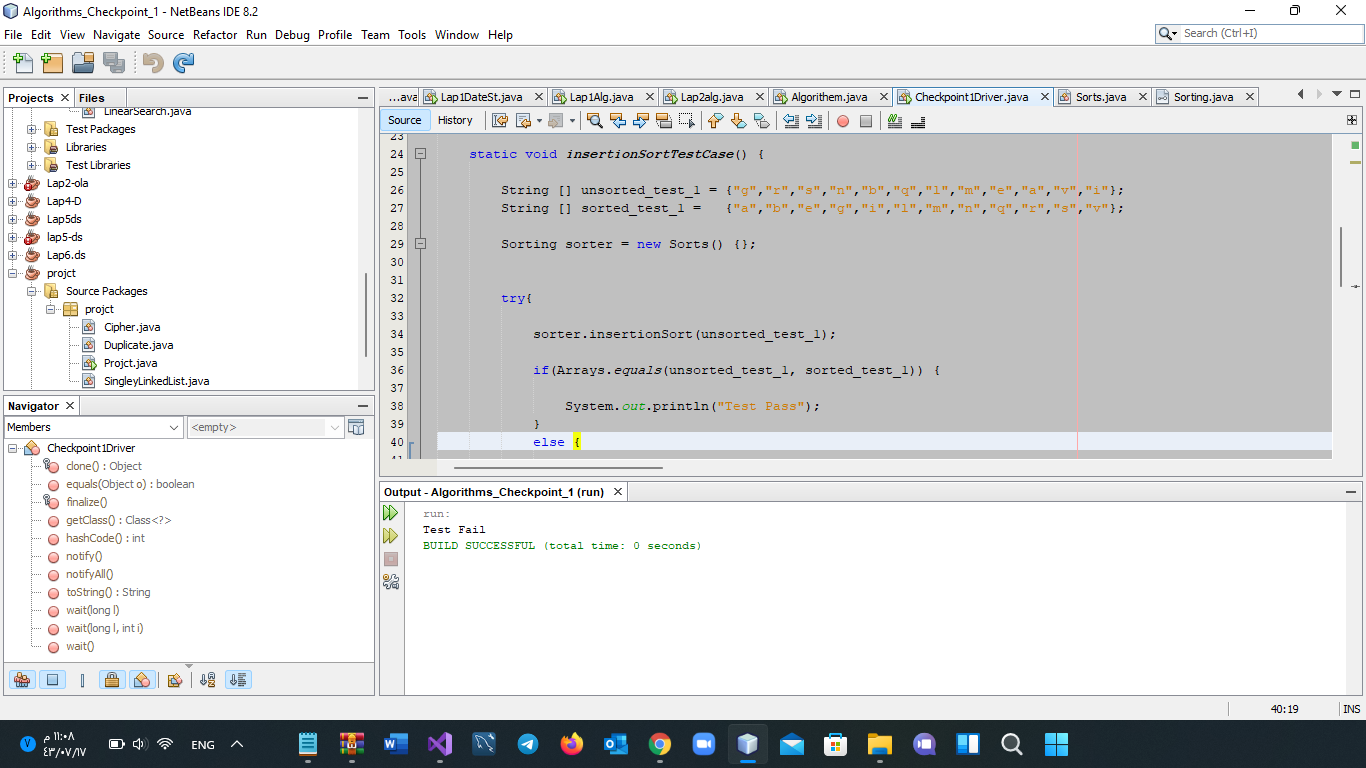Toggle Sort by Name A-Z button

pos(208,680)
